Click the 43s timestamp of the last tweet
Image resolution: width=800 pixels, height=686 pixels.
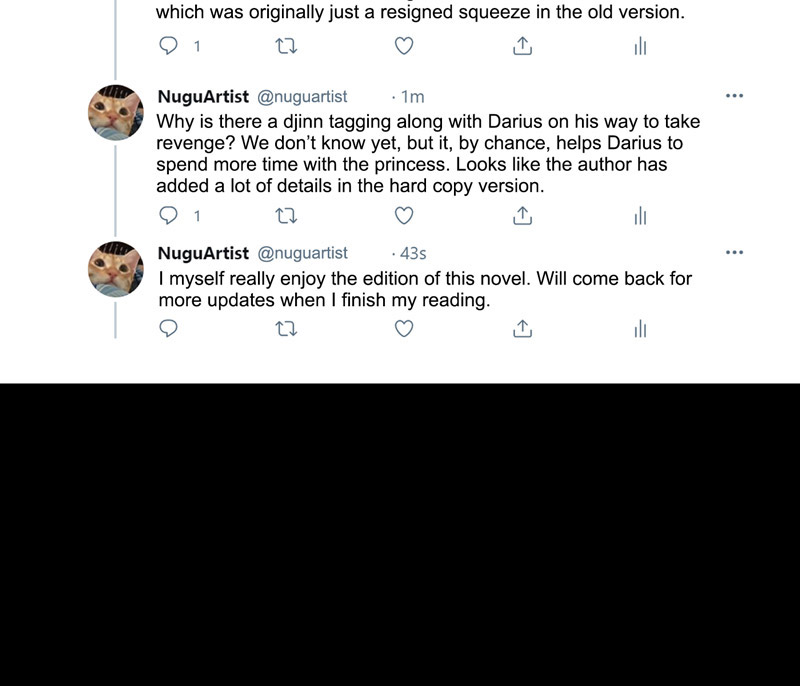(x=413, y=254)
